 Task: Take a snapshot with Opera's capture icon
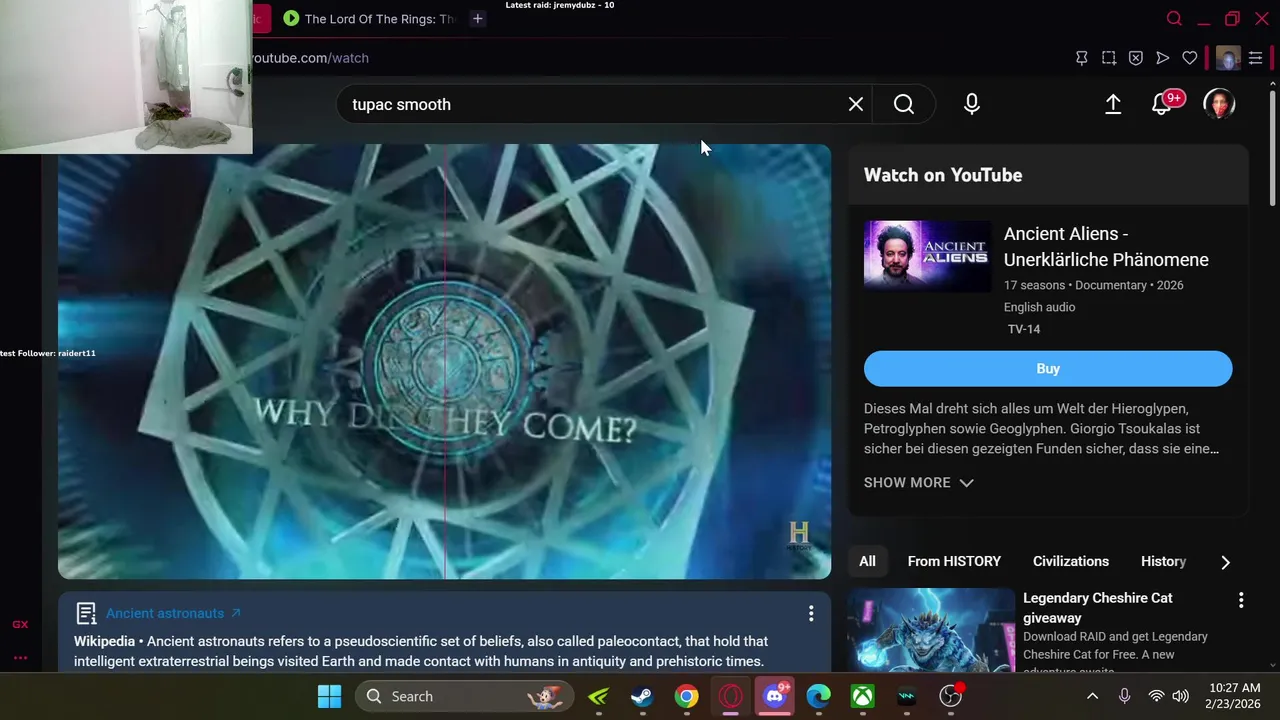(x=1109, y=58)
